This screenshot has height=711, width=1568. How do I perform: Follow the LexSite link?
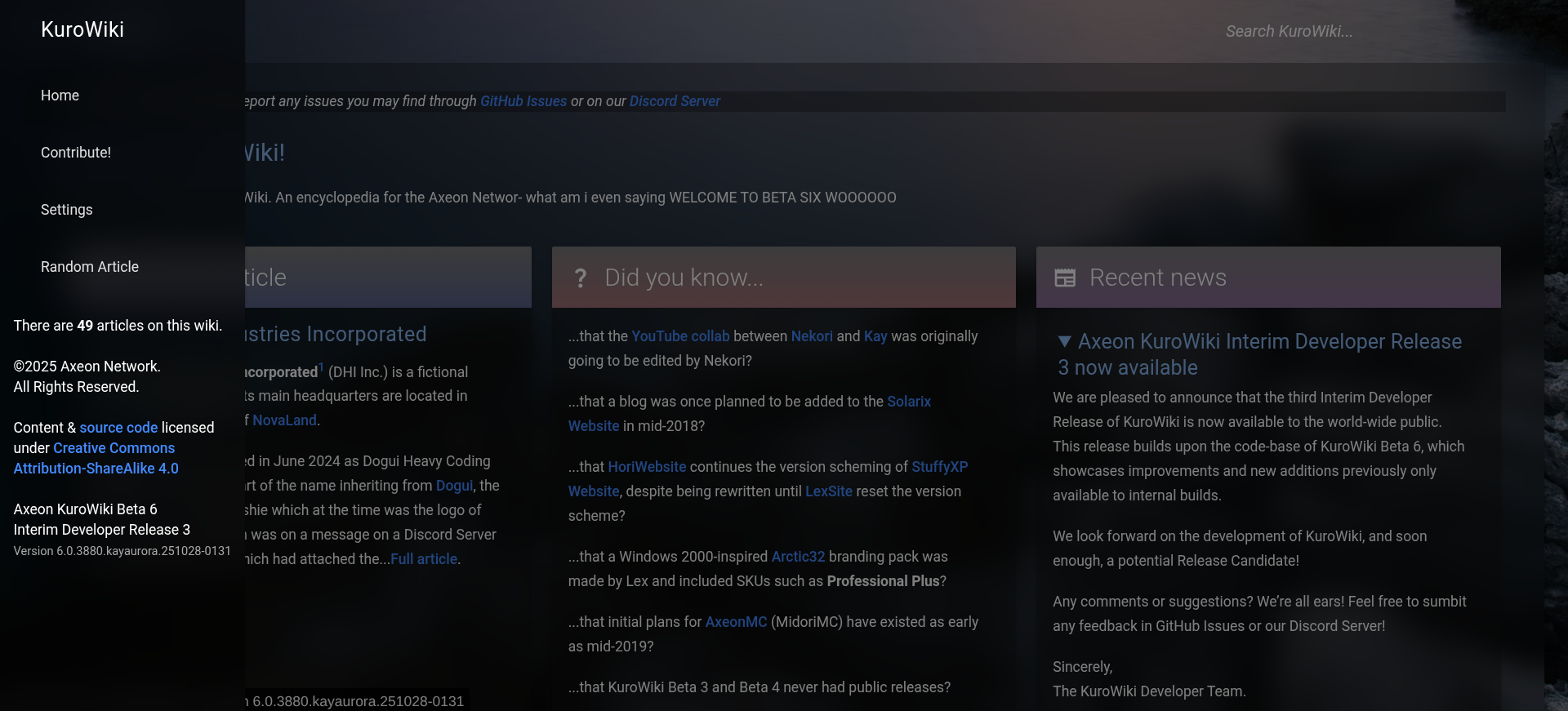[829, 491]
